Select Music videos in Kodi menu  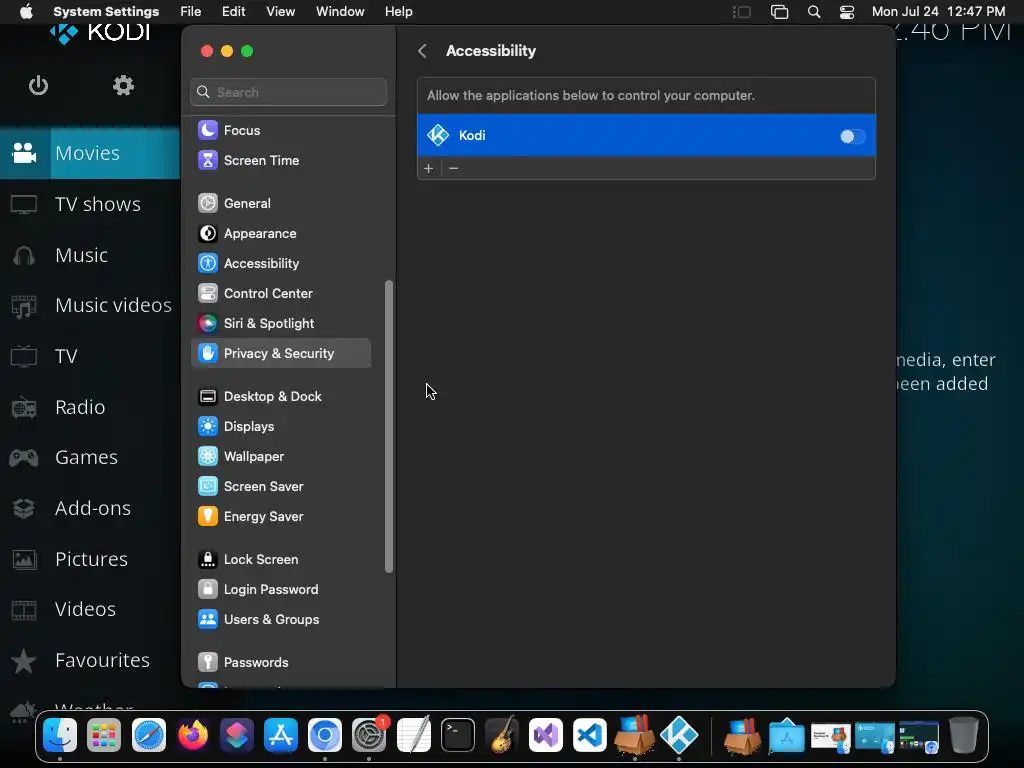pyautogui.click(x=90, y=305)
